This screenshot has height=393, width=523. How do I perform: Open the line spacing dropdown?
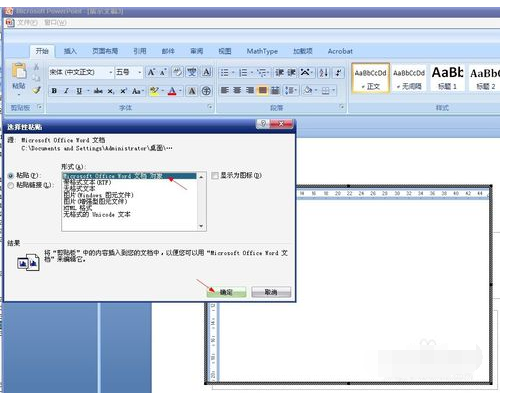pyautogui.click(x=291, y=90)
